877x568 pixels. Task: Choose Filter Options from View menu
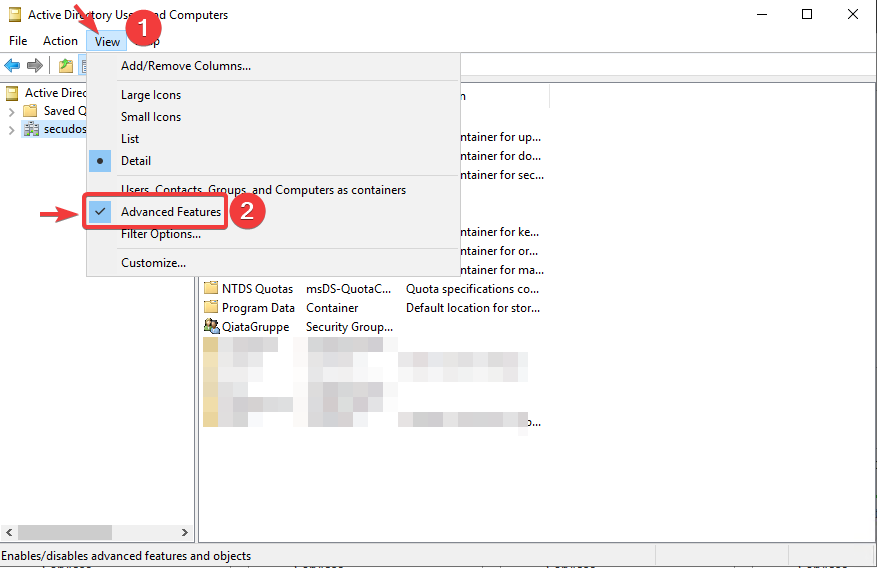(x=160, y=234)
